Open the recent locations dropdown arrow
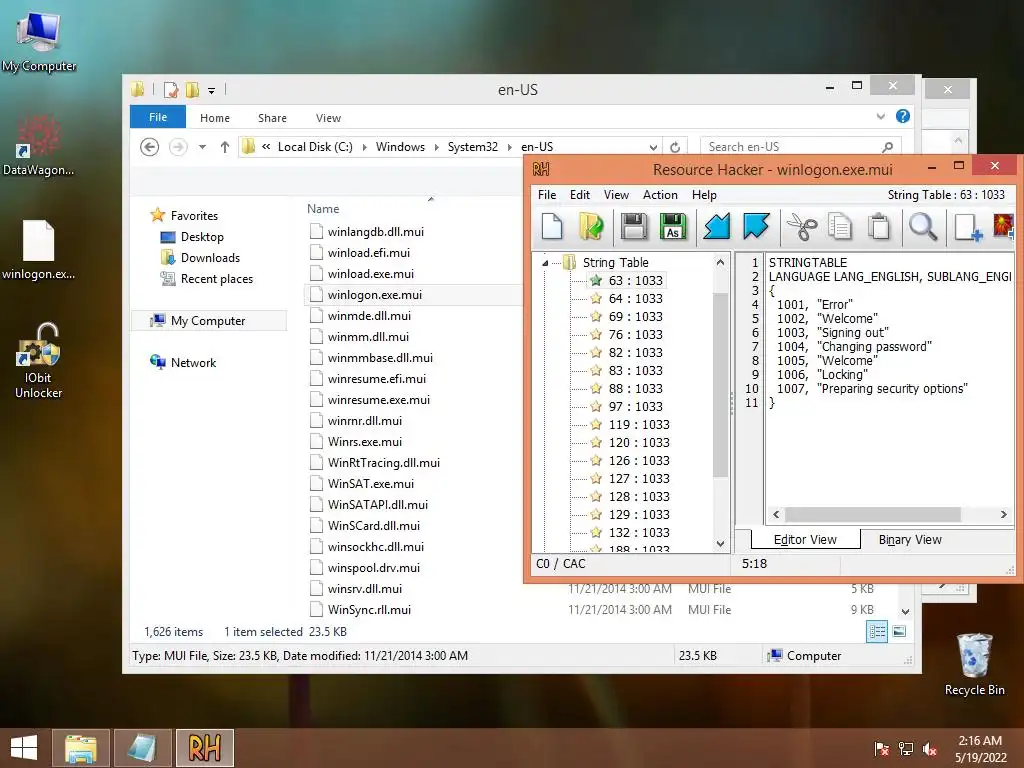 click(x=202, y=147)
